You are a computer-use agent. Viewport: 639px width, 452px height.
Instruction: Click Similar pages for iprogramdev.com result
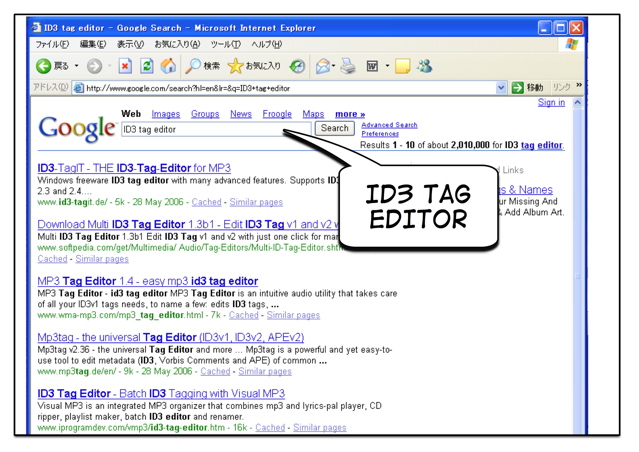320,428
